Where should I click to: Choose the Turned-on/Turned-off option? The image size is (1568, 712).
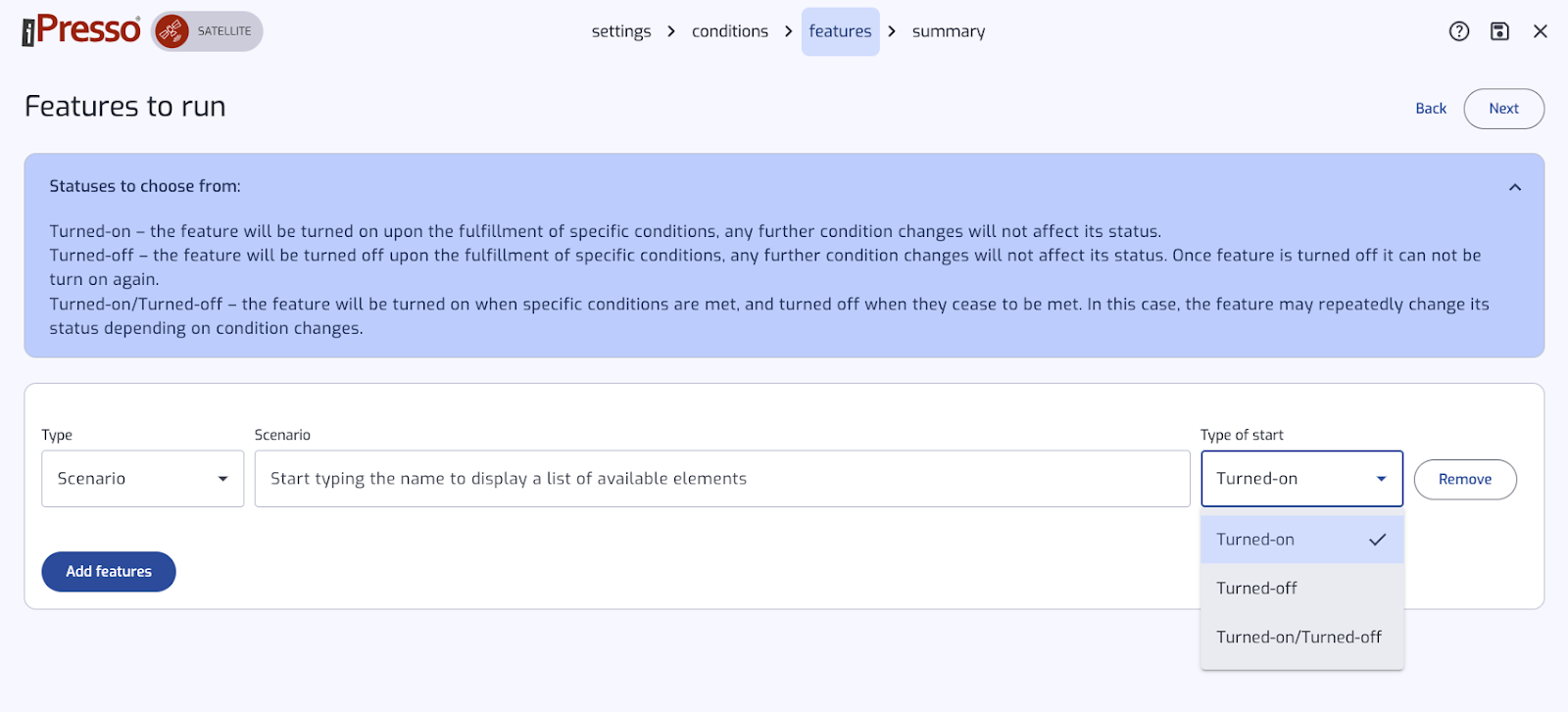pos(1302,638)
